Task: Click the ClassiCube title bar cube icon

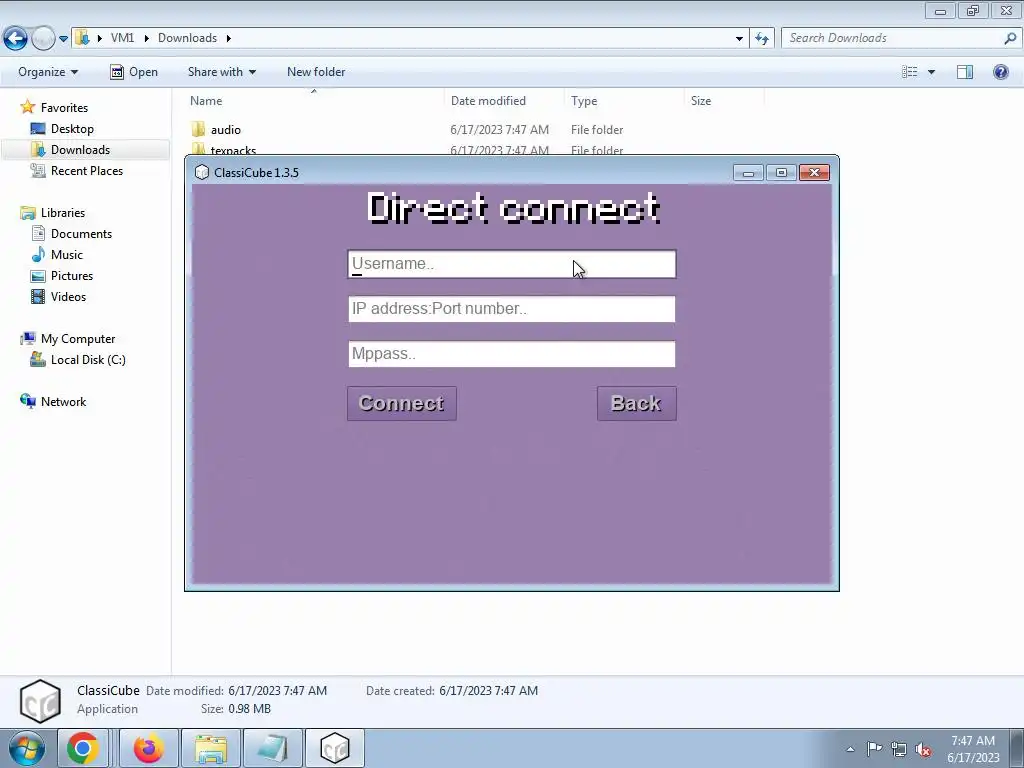Action: coord(202,172)
